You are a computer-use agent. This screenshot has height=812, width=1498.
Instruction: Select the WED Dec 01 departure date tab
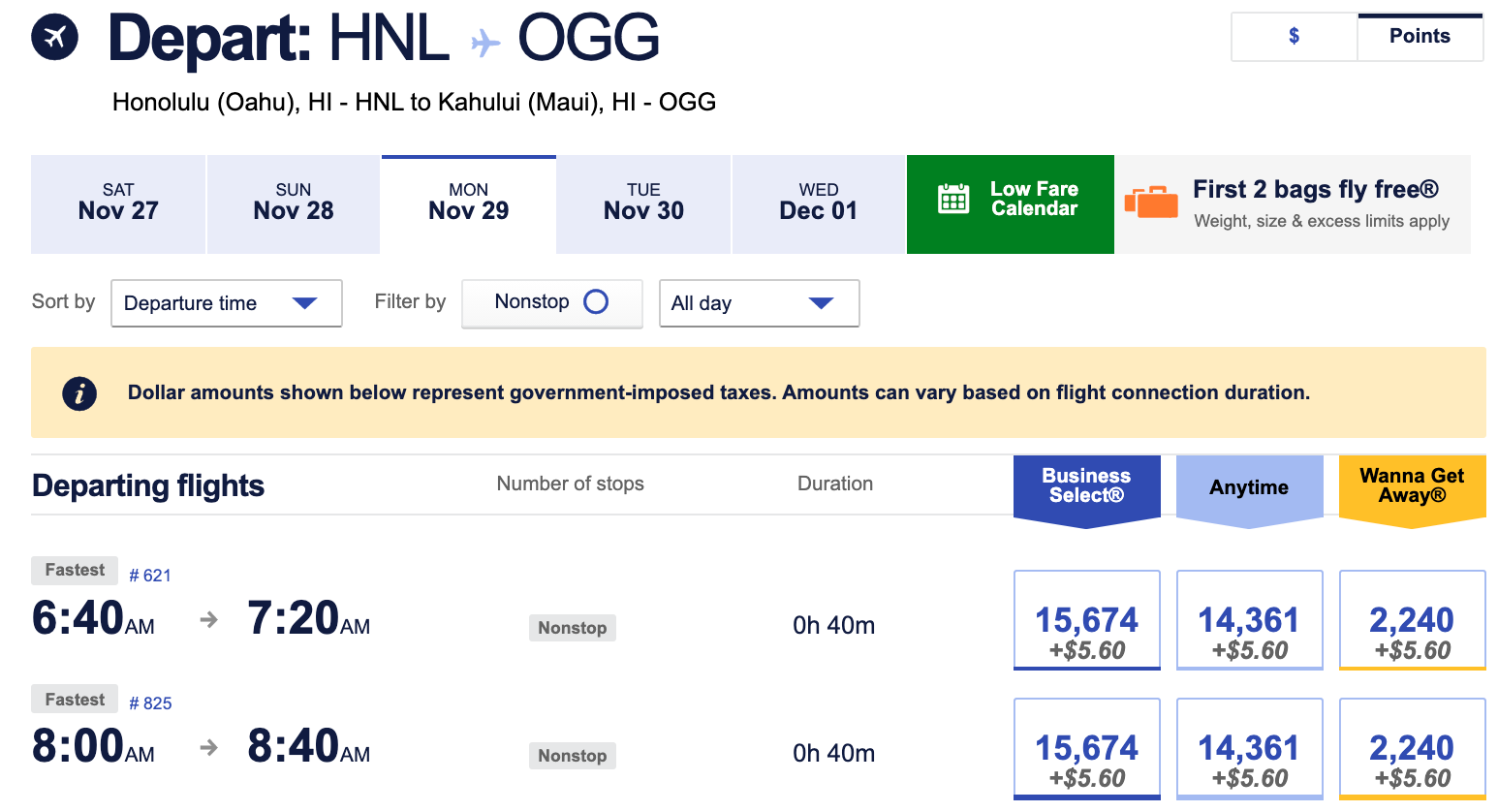[x=817, y=203]
